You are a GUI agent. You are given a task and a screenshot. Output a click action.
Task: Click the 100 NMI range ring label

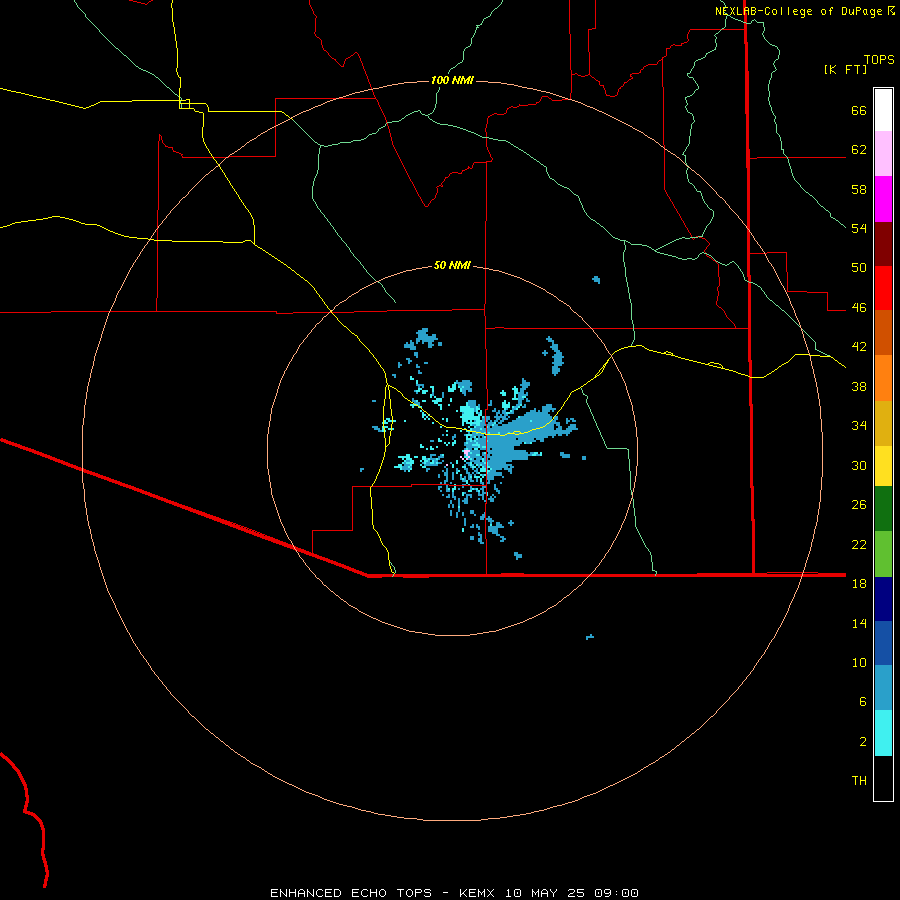452,80
